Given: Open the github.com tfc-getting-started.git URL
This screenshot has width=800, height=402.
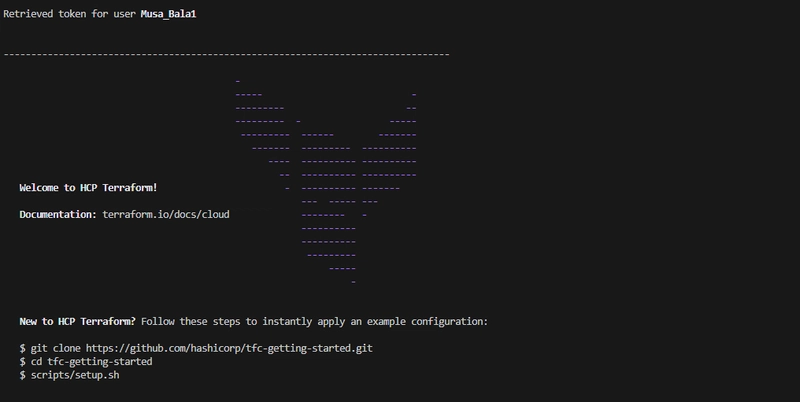Looking at the screenshot, I should [229, 348].
